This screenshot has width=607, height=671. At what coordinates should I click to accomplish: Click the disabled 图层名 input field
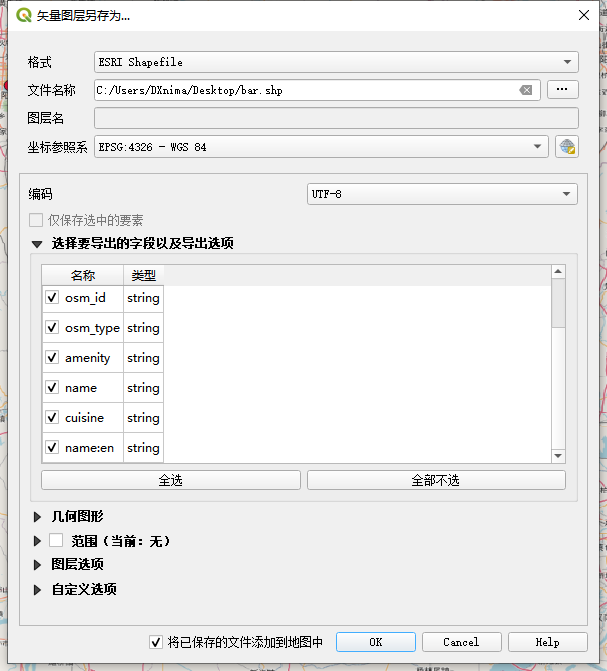point(336,118)
